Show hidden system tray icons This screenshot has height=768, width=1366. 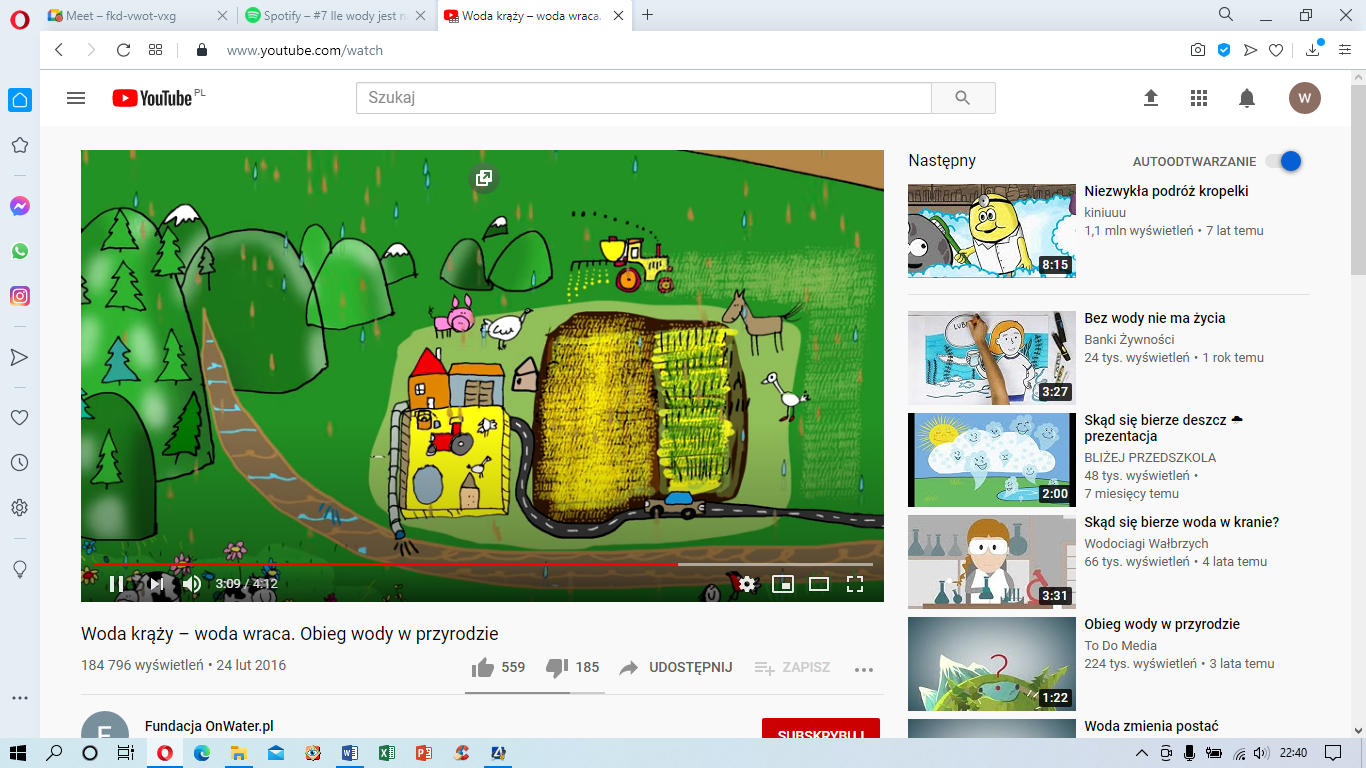(1142, 753)
